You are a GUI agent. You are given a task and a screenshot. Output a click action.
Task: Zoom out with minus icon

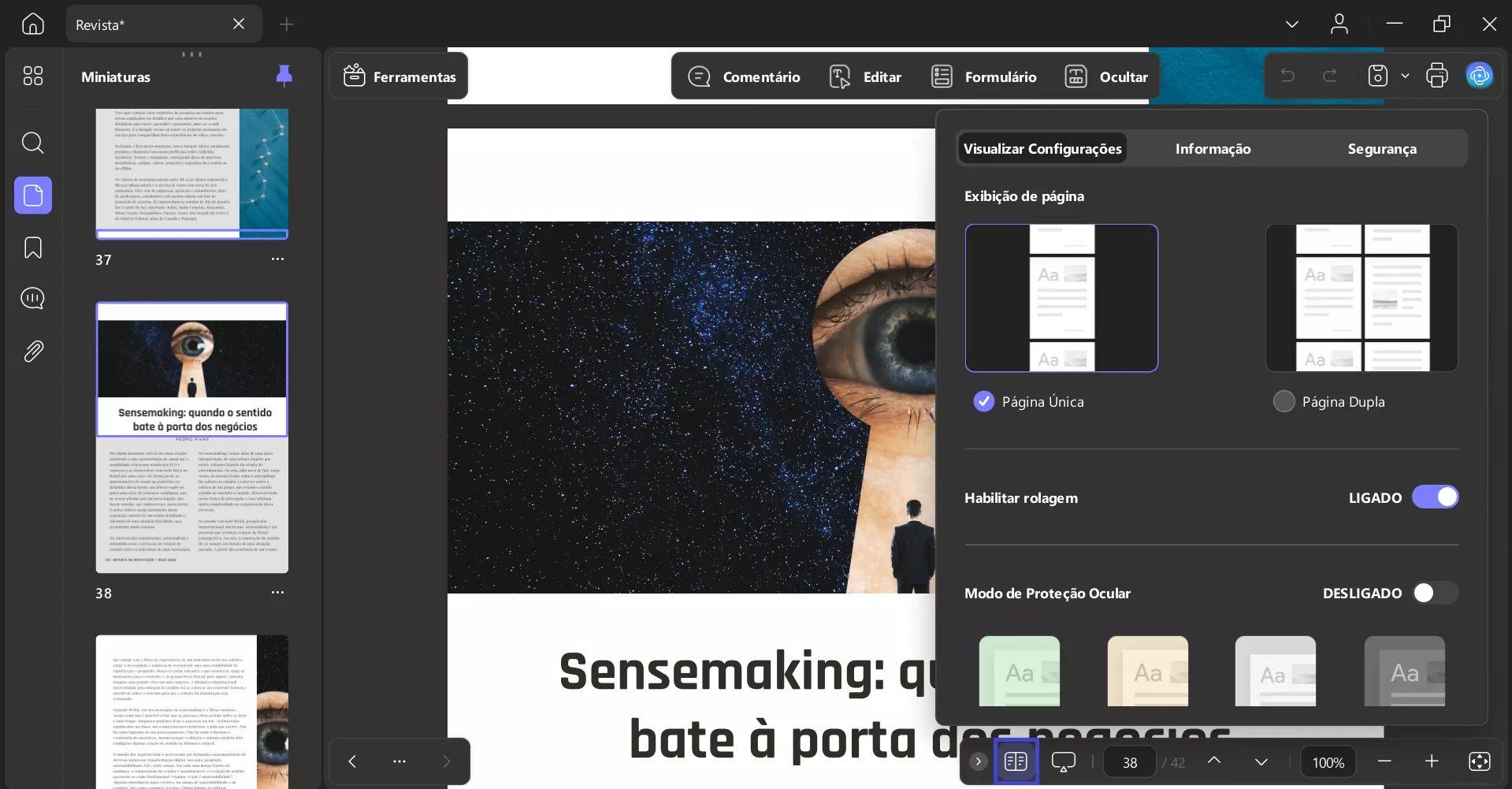click(x=1384, y=761)
